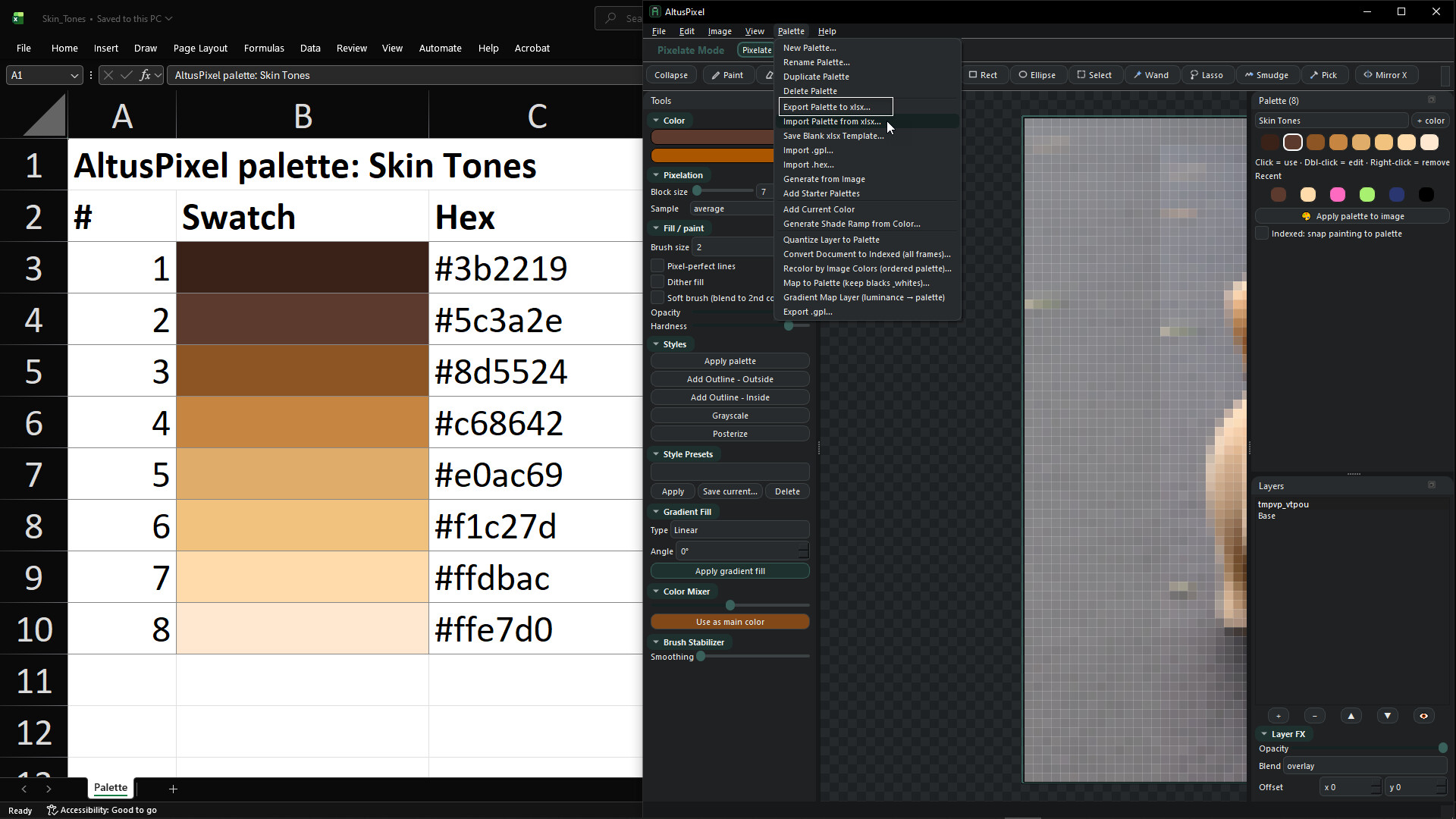Toggle the Mirror X tool

[x=1385, y=75]
